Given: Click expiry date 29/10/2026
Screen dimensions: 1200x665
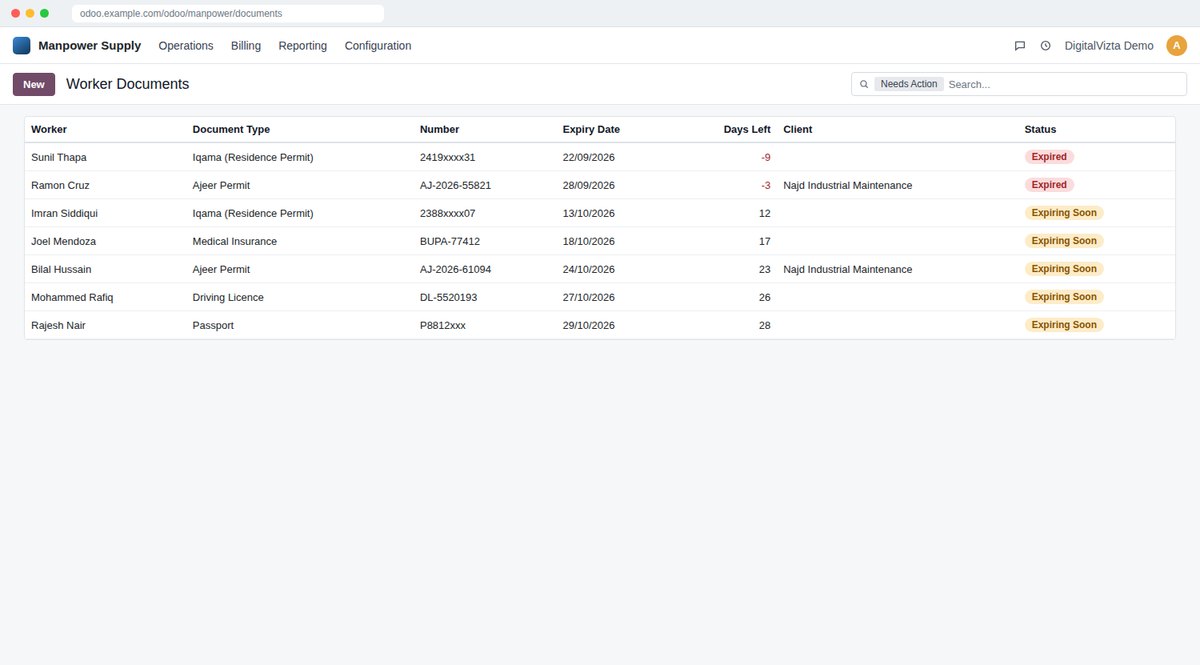Looking at the screenshot, I should [589, 325].
